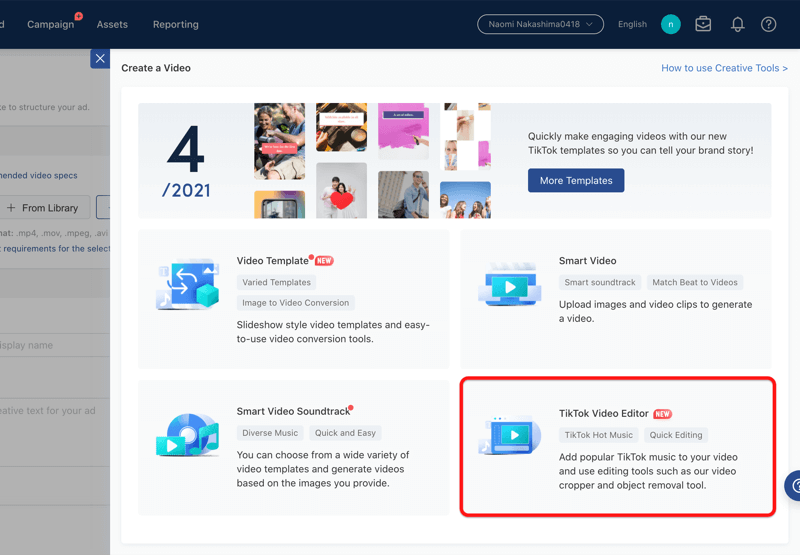Click the Diverse Music tag
The width and height of the screenshot is (800, 555).
[x=270, y=433]
